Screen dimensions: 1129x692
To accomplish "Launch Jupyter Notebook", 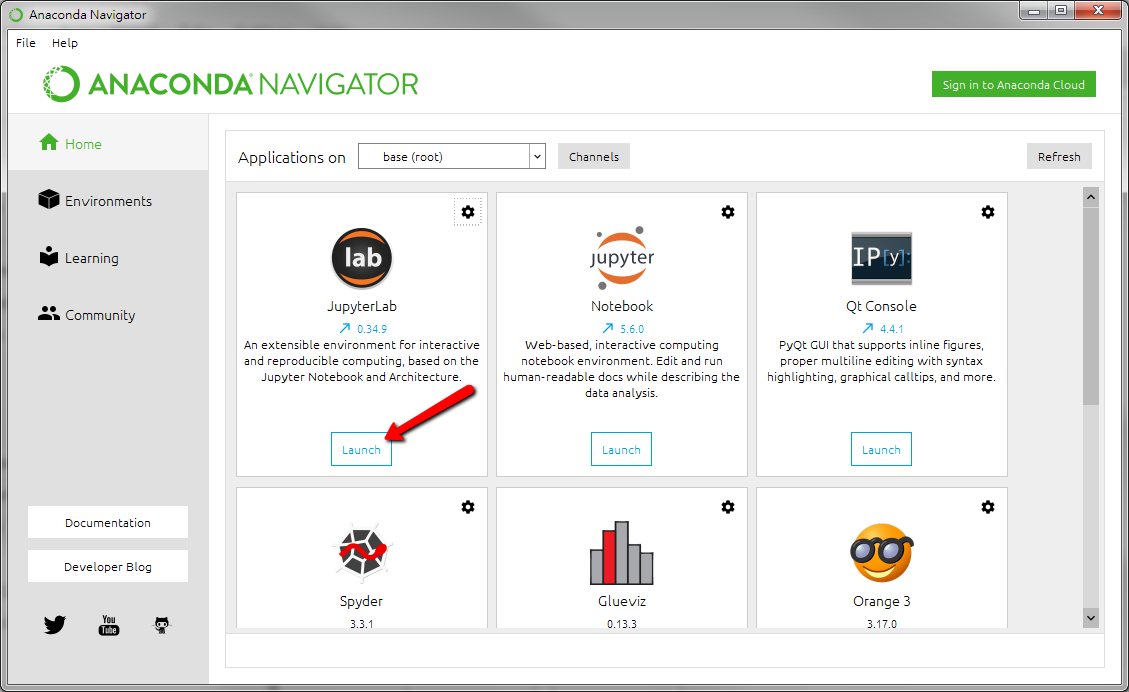I will (x=621, y=449).
